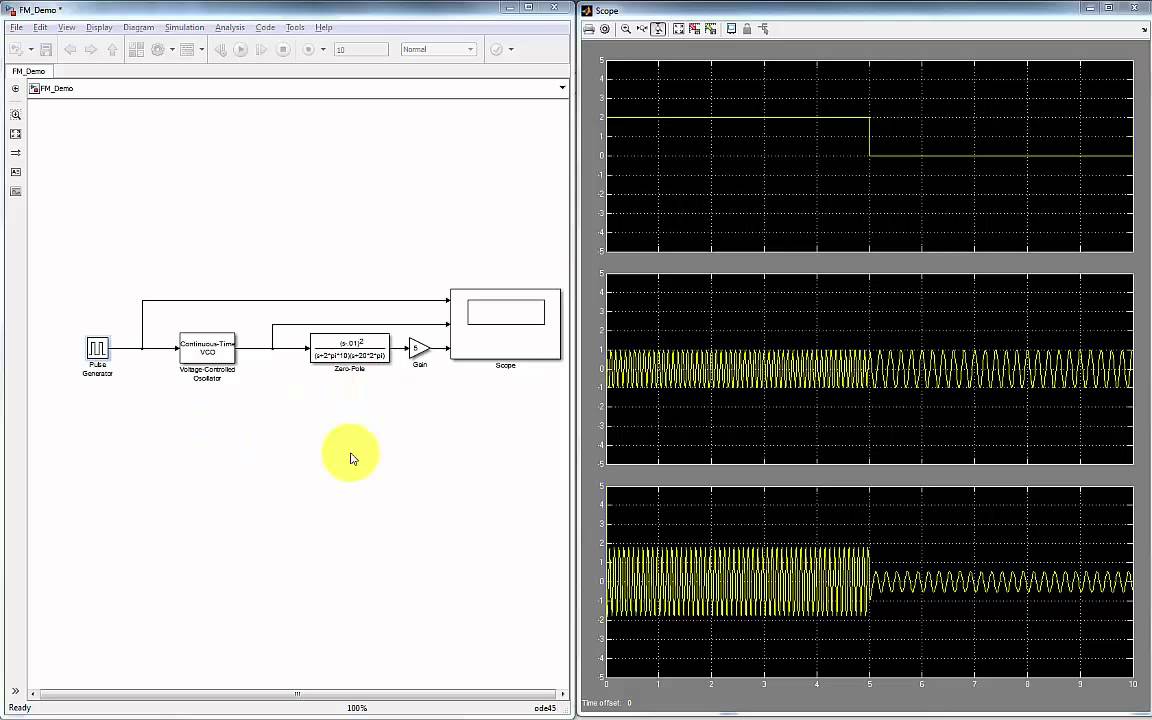Viewport: 1152px width, 720px height.
Task: Open the File menu
Action: click(16, 27)
